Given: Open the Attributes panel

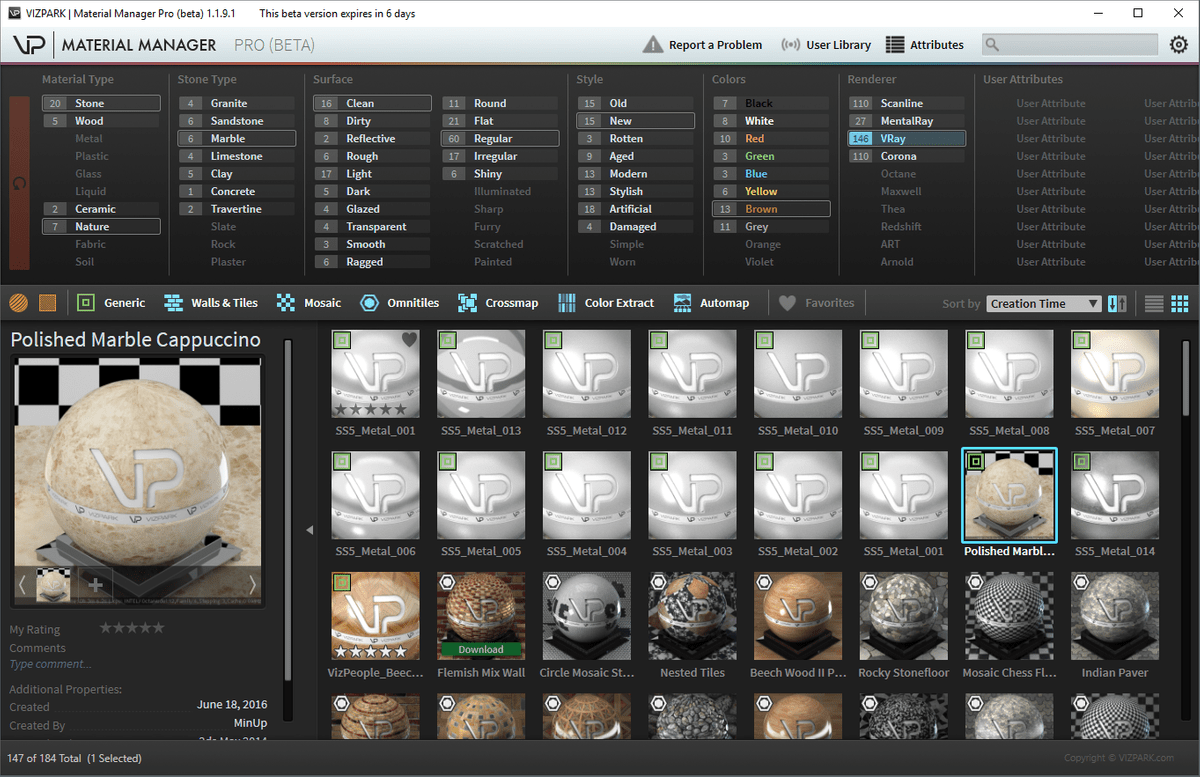Looking at the screenshot, I should coord(925,44).
